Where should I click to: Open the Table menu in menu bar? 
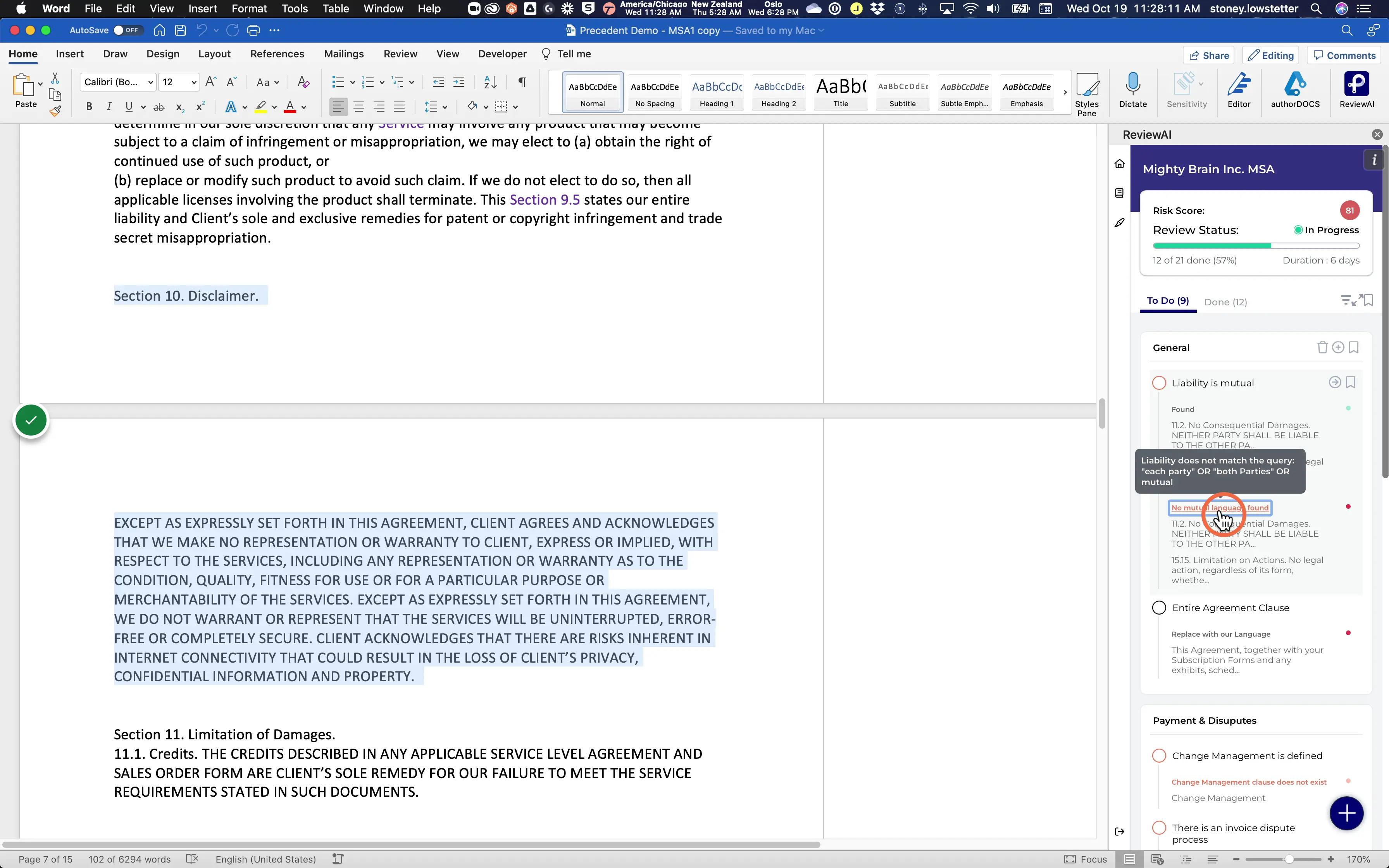[335, 9]
